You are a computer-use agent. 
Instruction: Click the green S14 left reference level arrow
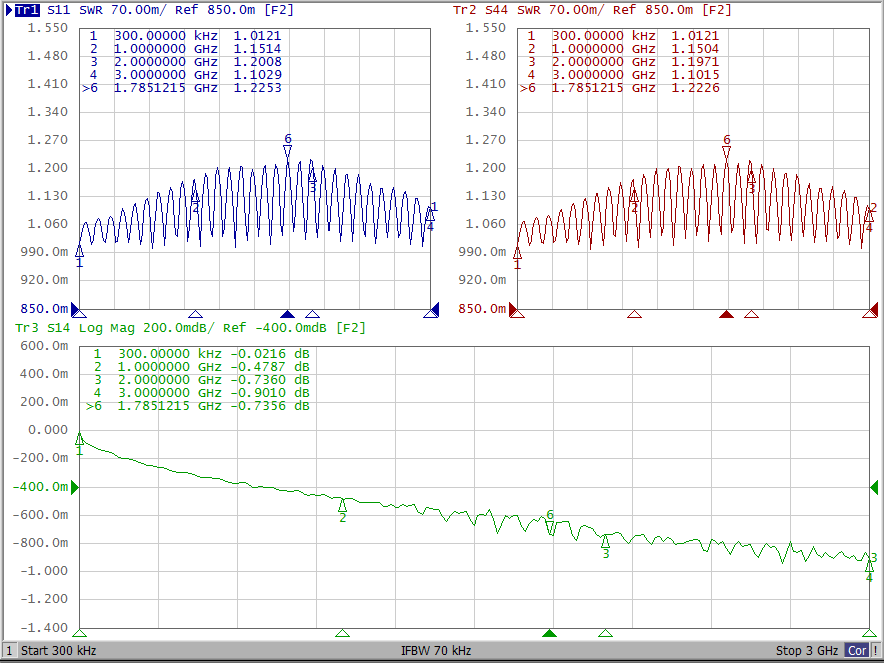click(74, 487)
